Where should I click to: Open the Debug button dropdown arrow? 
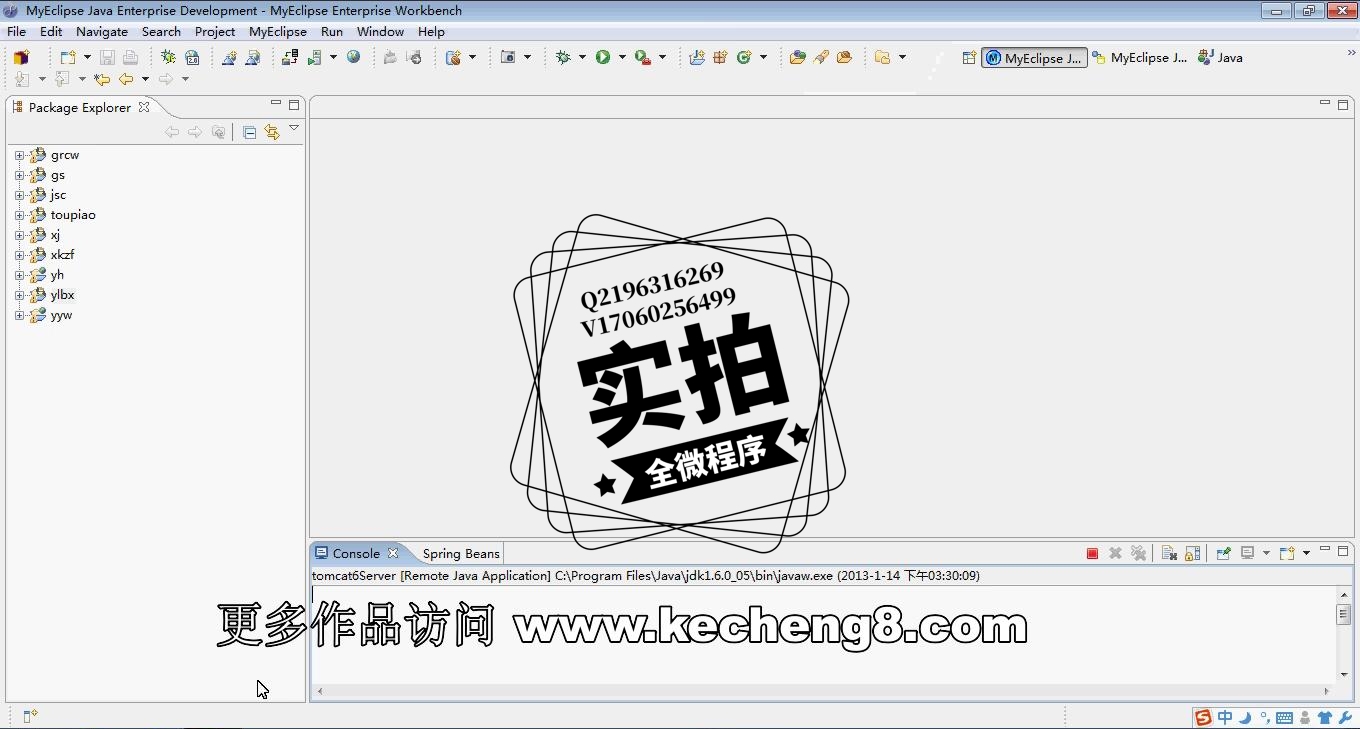point(582,58)
